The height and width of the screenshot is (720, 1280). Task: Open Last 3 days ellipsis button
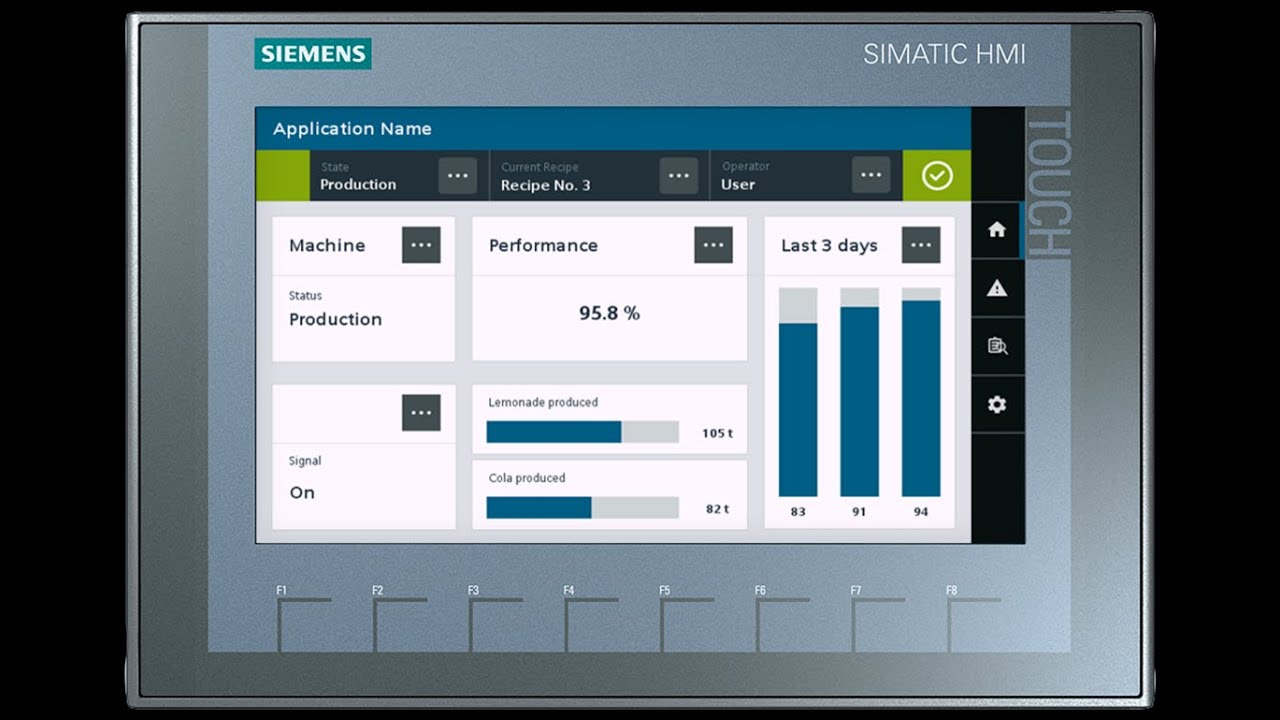point(921,245)
